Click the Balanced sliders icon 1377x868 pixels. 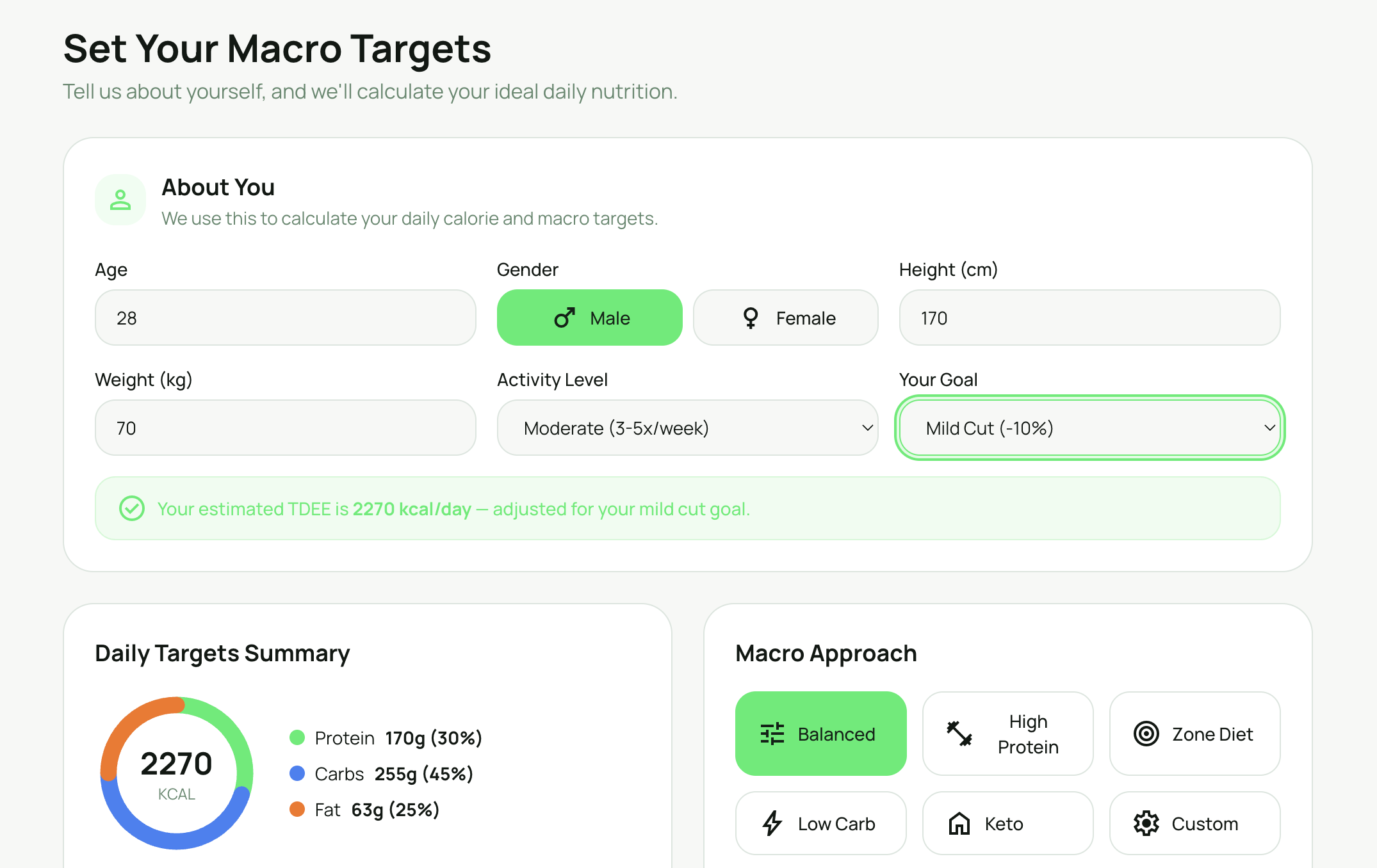coord(772,734)
